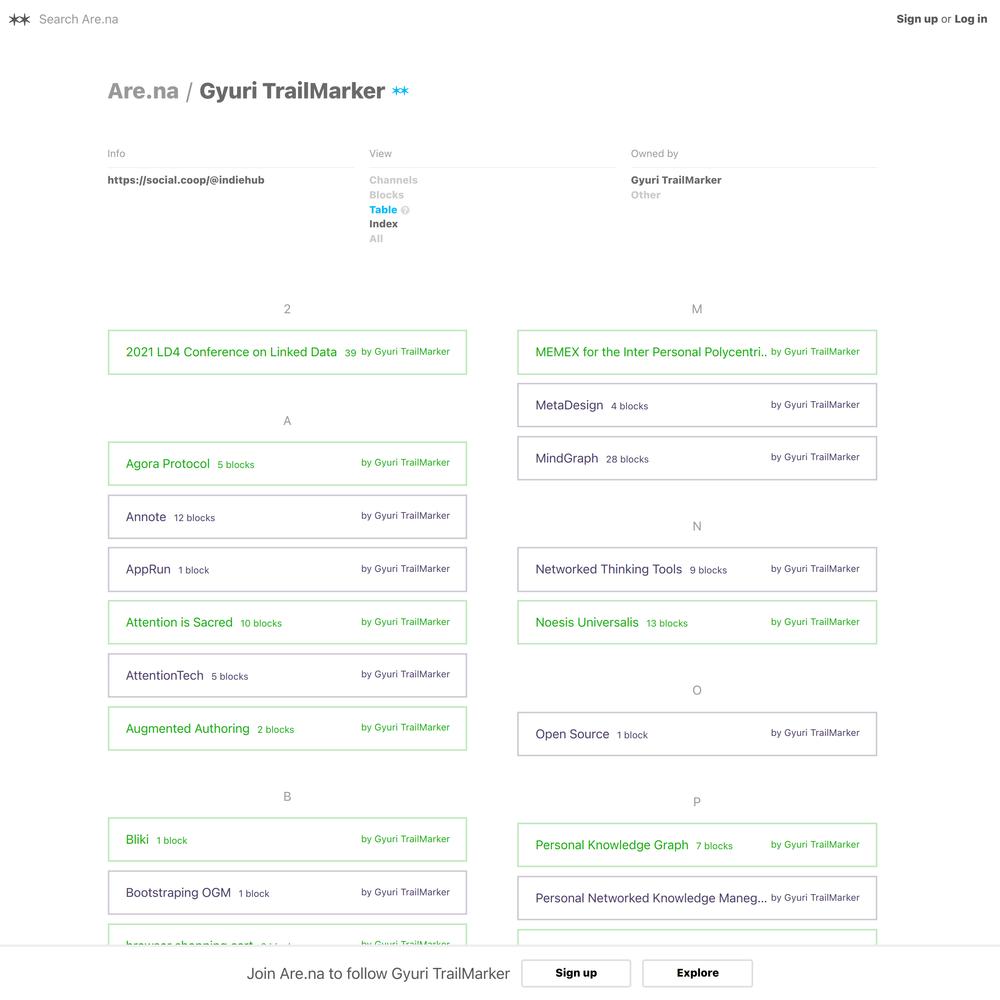Open the Networked Thinking Tools channel

[697, 570]
